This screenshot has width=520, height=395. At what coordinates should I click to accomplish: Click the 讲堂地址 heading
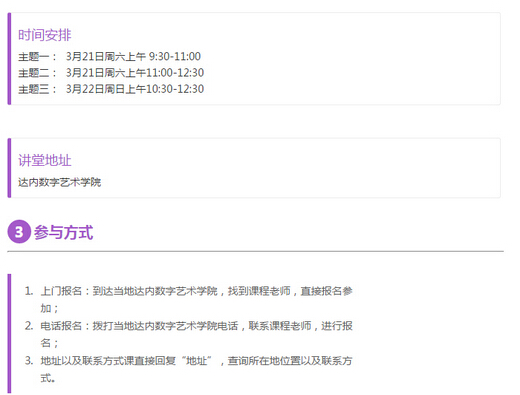point(45,160)
